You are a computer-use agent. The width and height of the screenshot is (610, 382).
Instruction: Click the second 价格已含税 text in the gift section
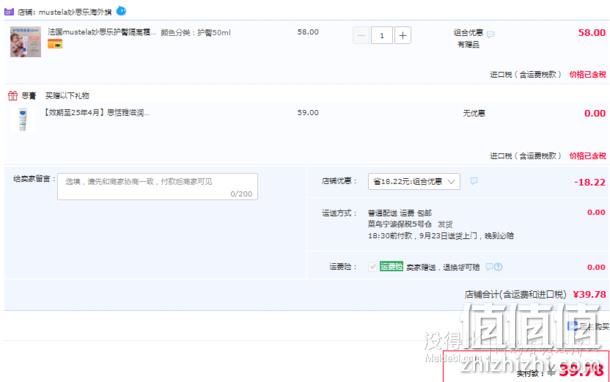[587, 156]
